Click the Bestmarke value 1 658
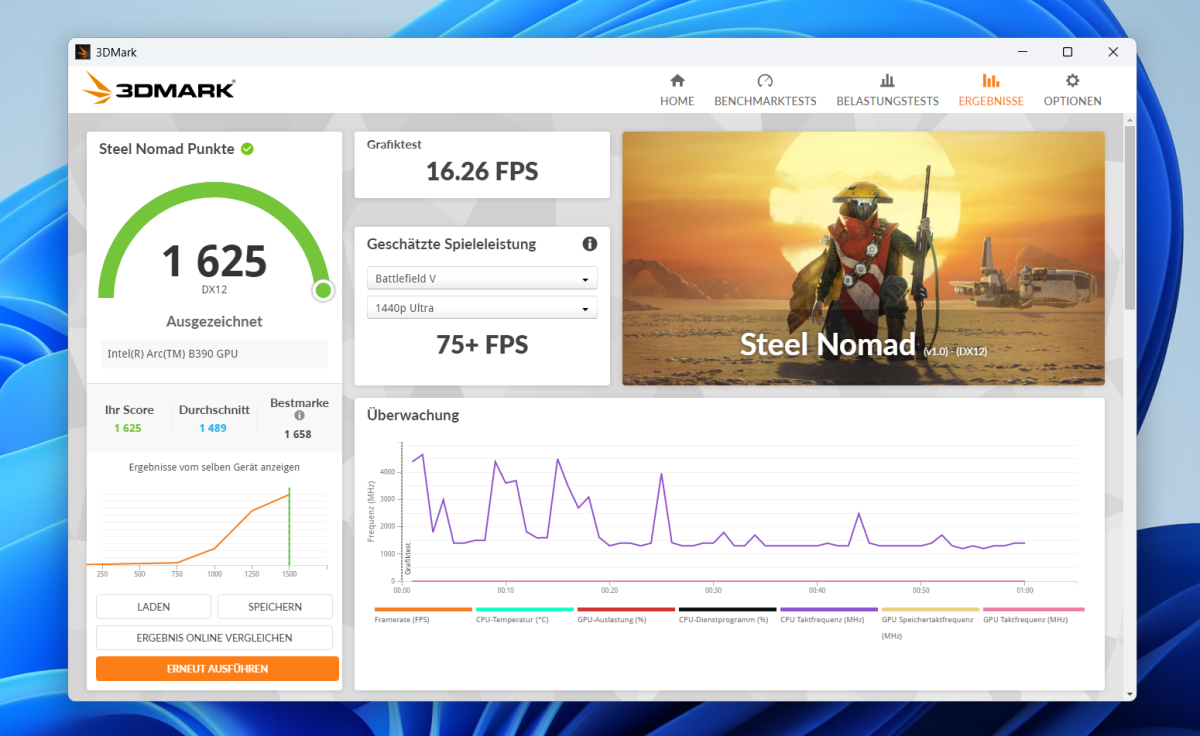 click(298, 434)
